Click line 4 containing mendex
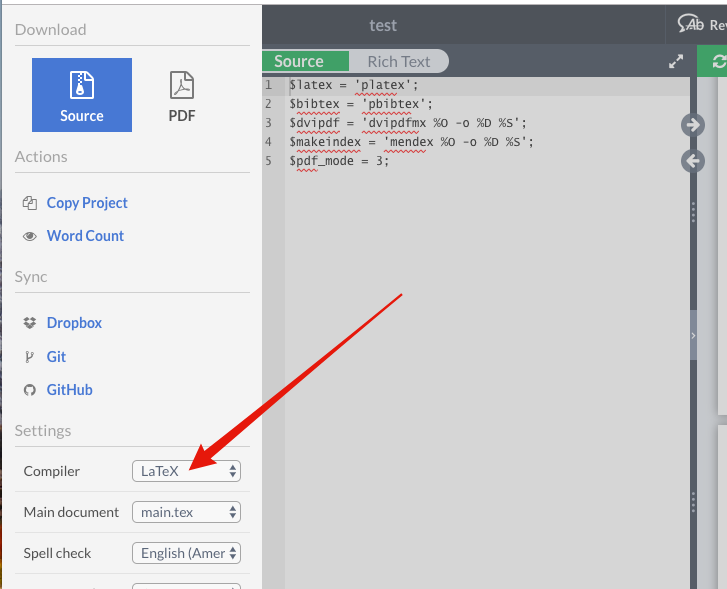 [x=411, y=142]
